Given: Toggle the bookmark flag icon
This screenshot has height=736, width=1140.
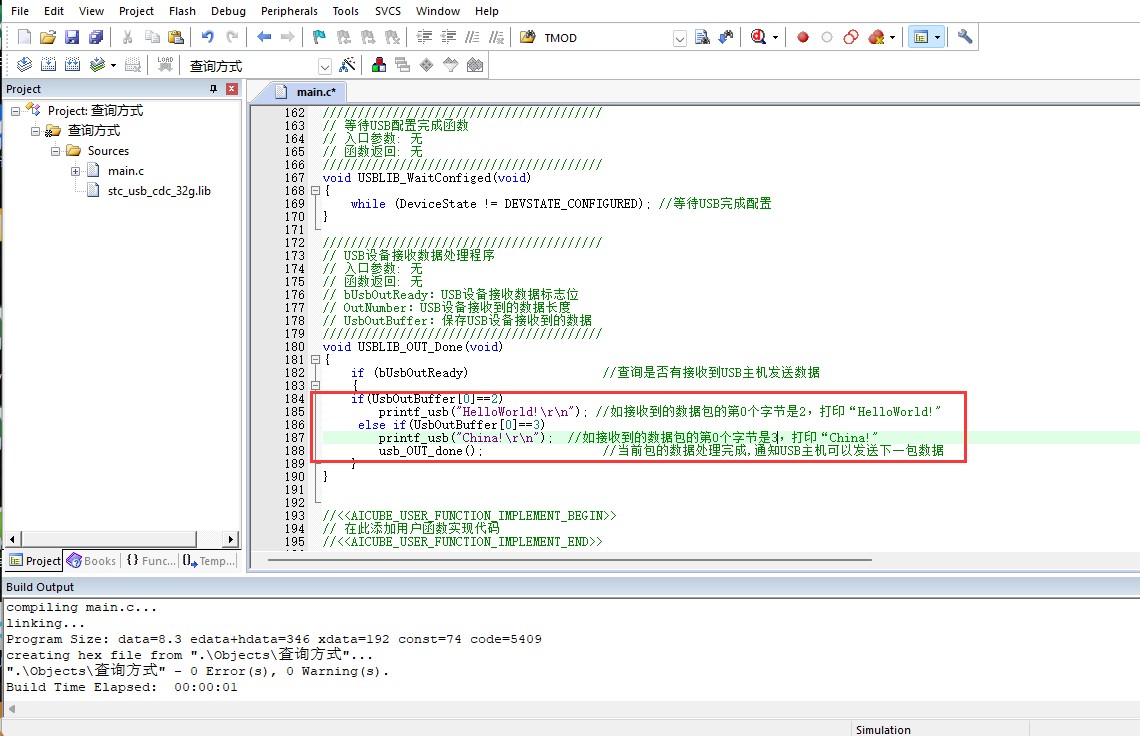Looking at the screenshot, I should pos(319,37).
